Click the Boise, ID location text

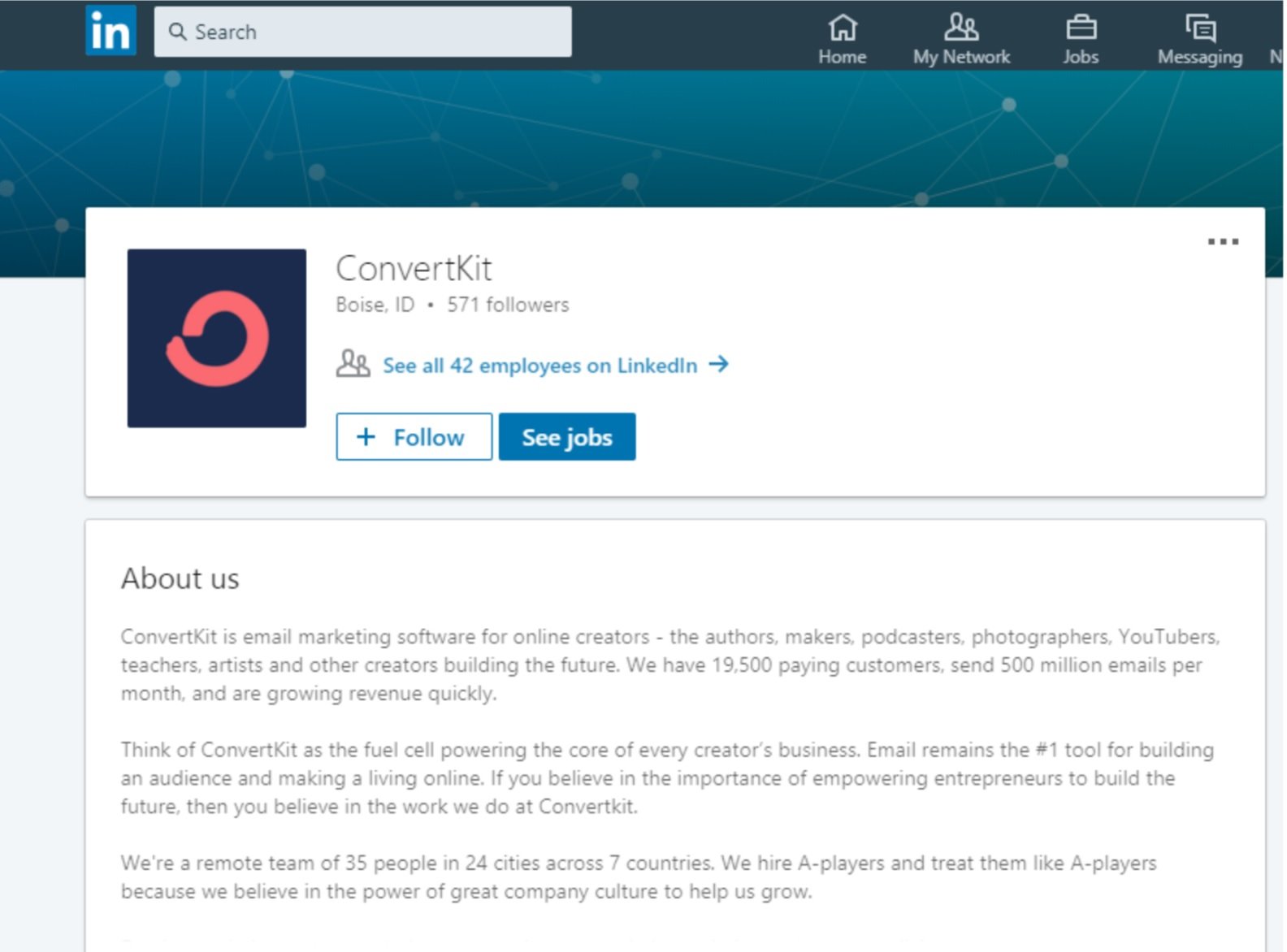click(375, 305)
